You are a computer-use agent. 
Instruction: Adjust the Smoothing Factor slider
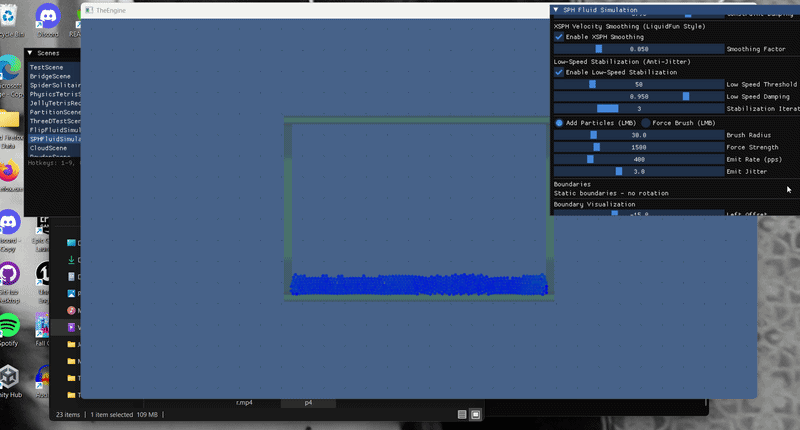click(639, 49)
